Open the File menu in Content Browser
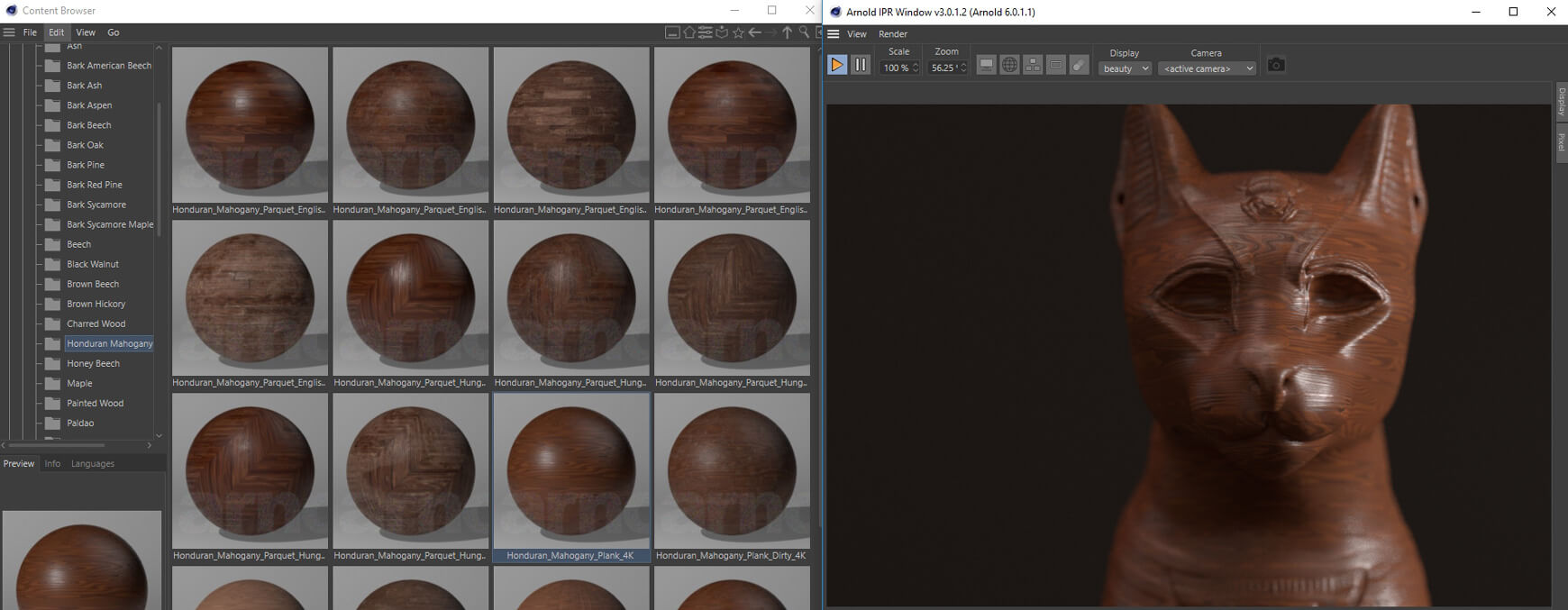The height and width of the screenshot is (610, 1568). 30,32
